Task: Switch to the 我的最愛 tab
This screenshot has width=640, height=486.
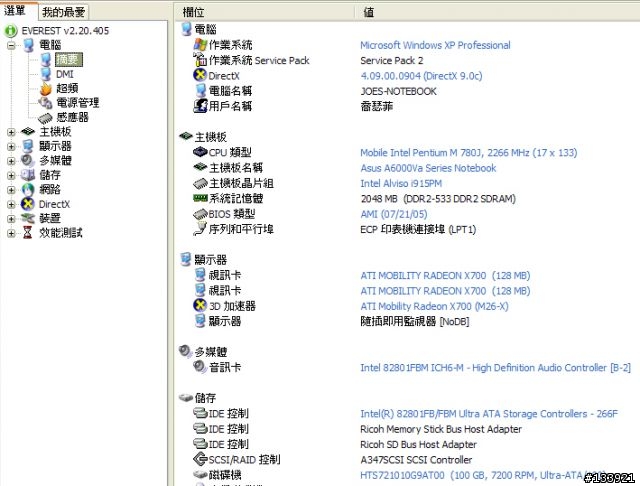Action: (63, 12)
